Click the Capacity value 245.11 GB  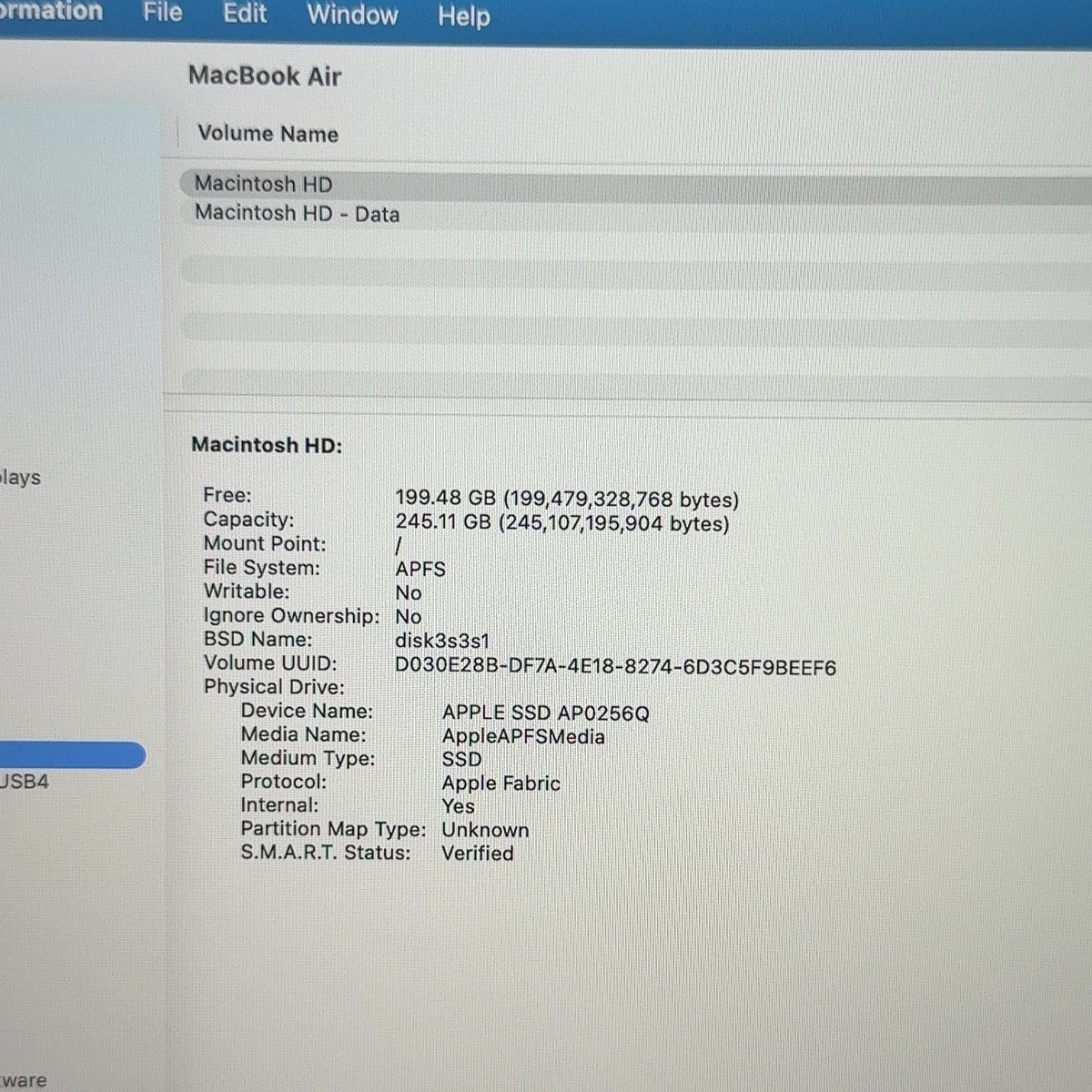[x=562, y=523]
